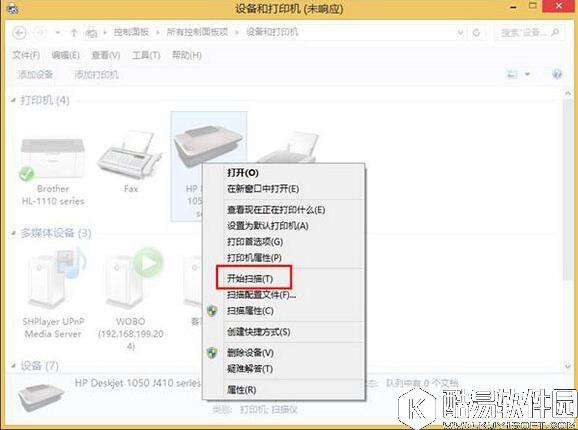Close the 设备和打印机 window
Viewport: 578px width, 430px height.
(559, 6)
